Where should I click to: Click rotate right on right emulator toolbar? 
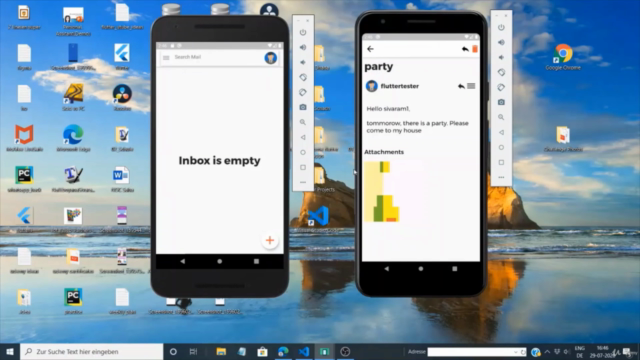501,87
